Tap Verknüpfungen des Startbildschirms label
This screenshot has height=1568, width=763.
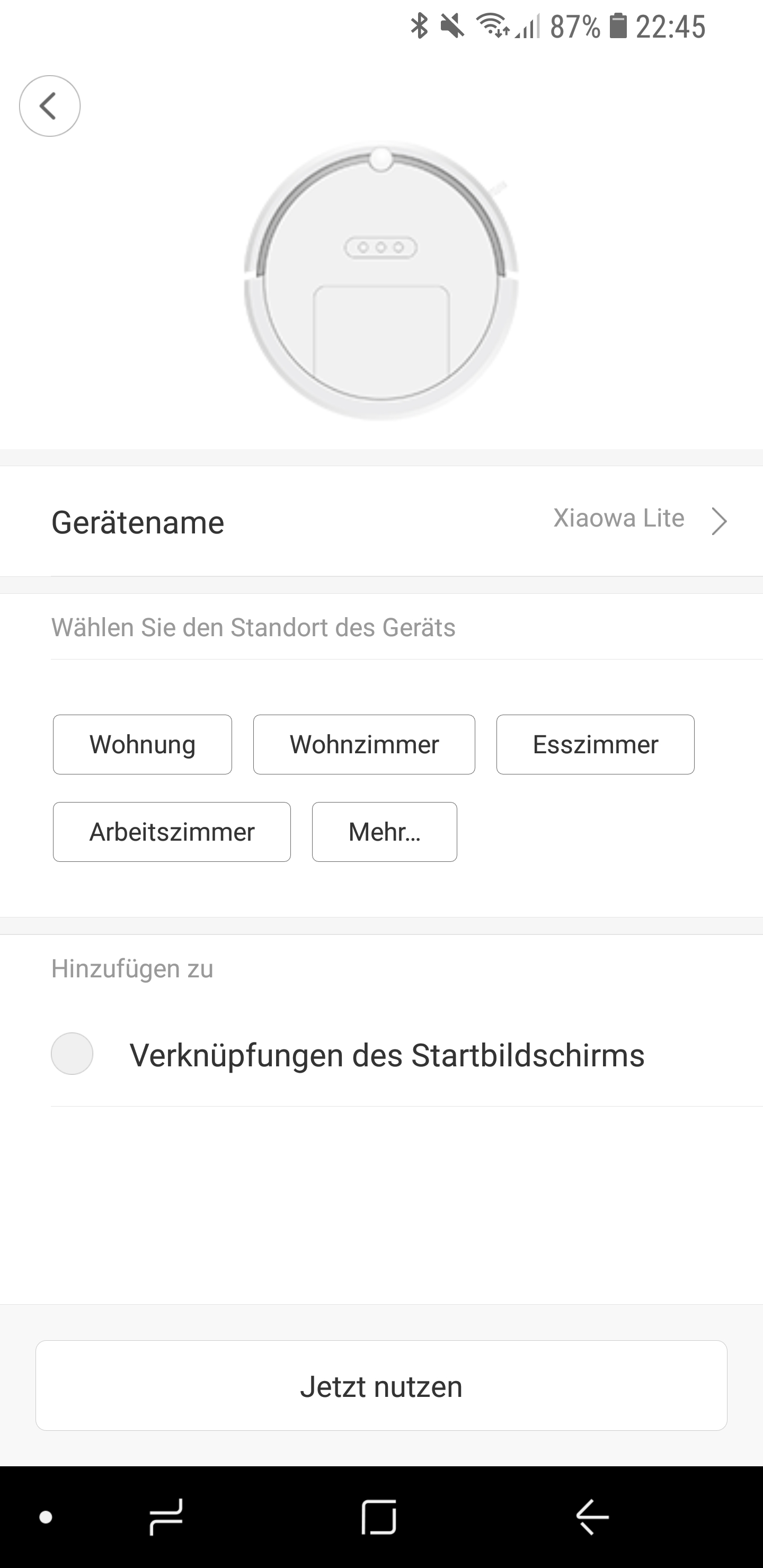[x=387, y=1055]
